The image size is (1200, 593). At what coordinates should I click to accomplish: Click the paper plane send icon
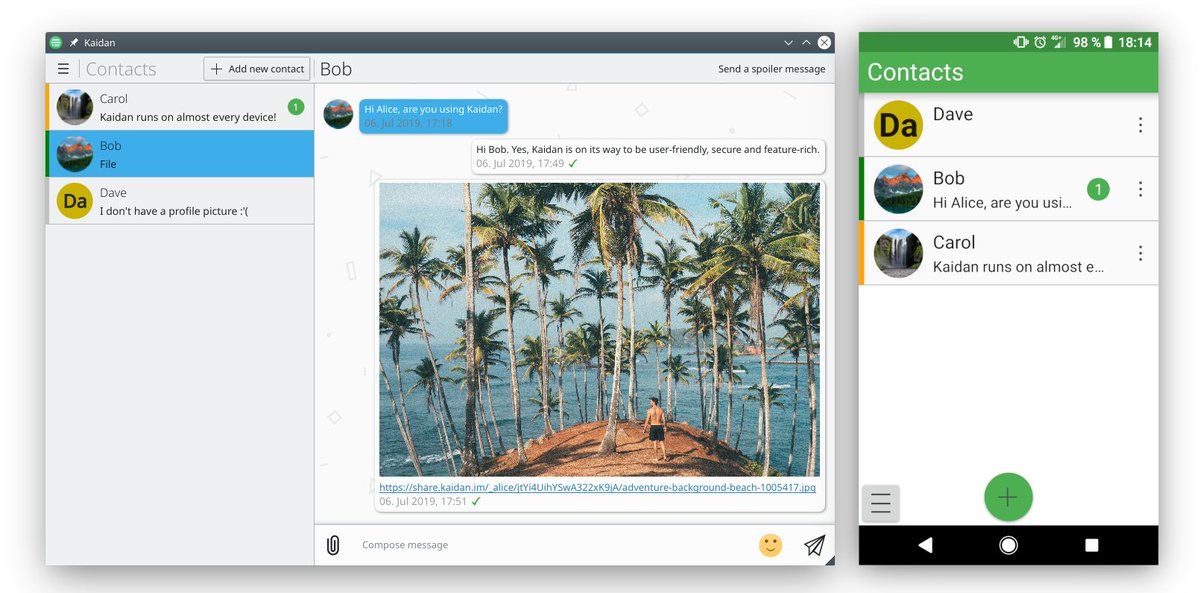[x=815, y=545]
